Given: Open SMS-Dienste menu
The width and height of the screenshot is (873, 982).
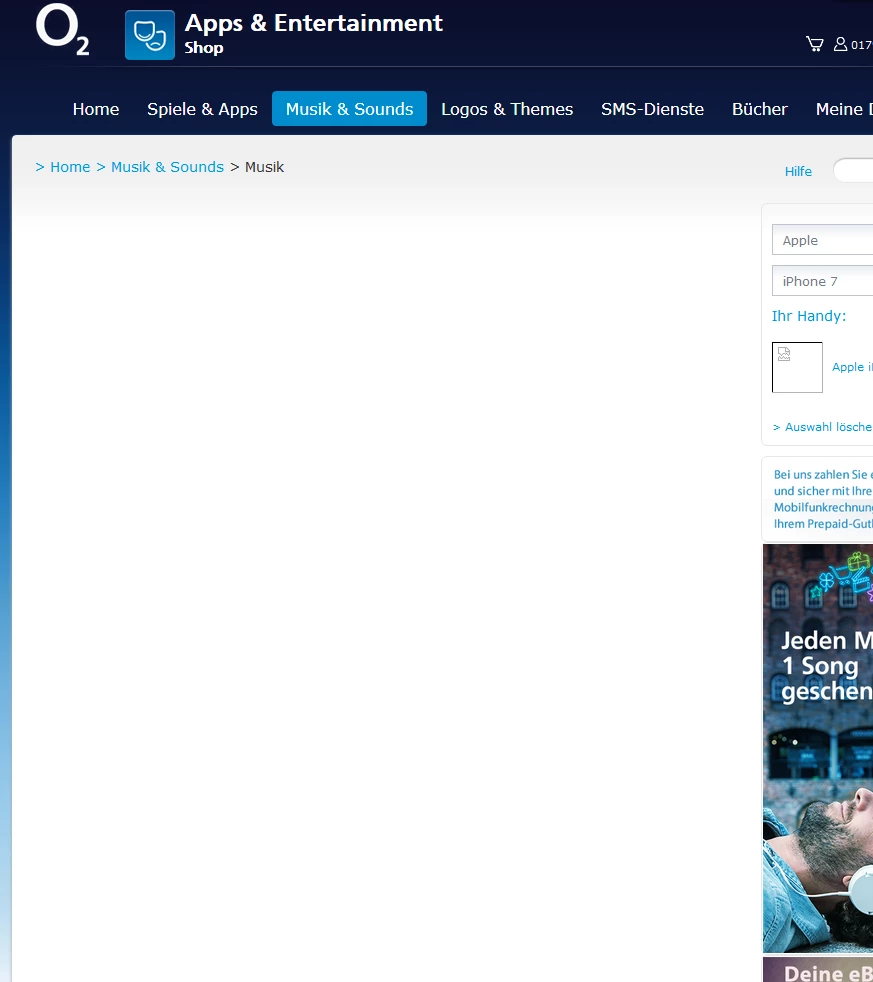Looking at the screenshot, I should click(653, 109).
